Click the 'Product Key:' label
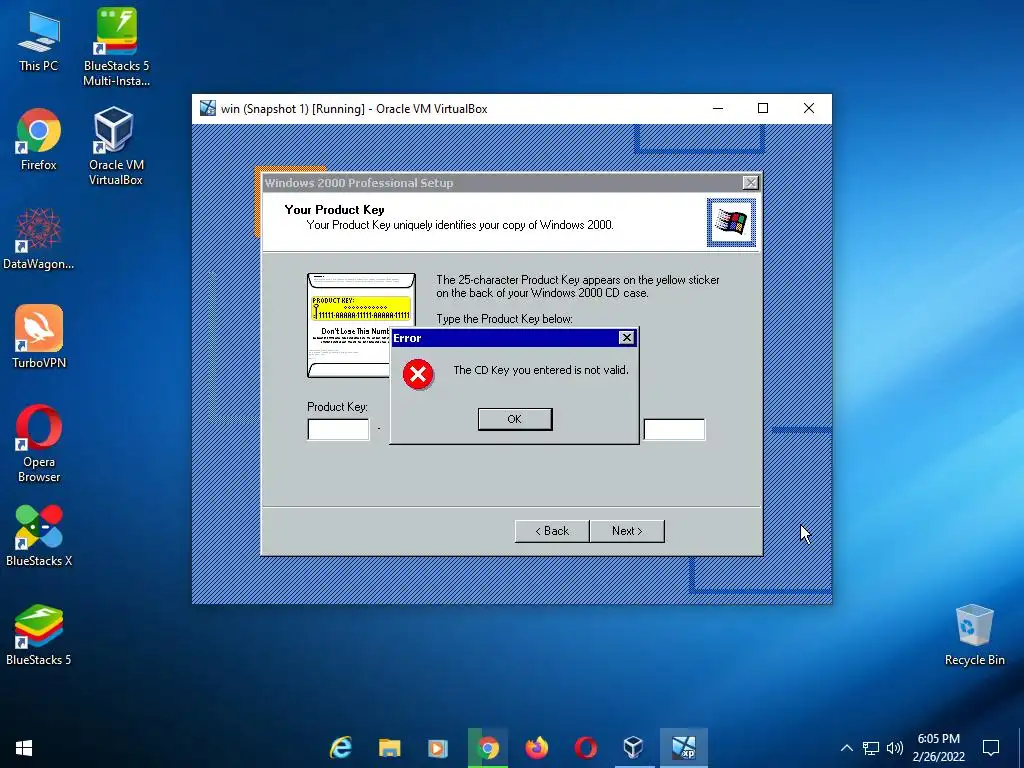The height and width of the screenshot is (768, 1024). tap(337, 407)
